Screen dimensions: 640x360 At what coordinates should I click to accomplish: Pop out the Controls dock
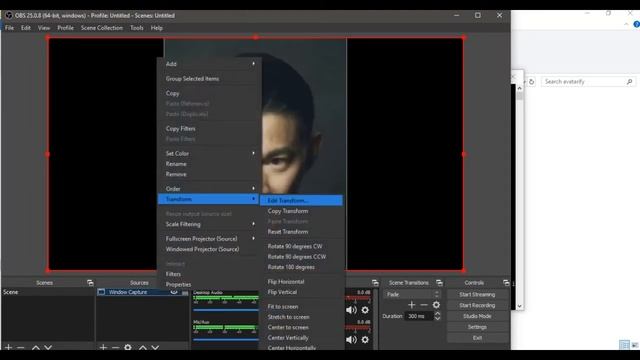tap(506, 283)
